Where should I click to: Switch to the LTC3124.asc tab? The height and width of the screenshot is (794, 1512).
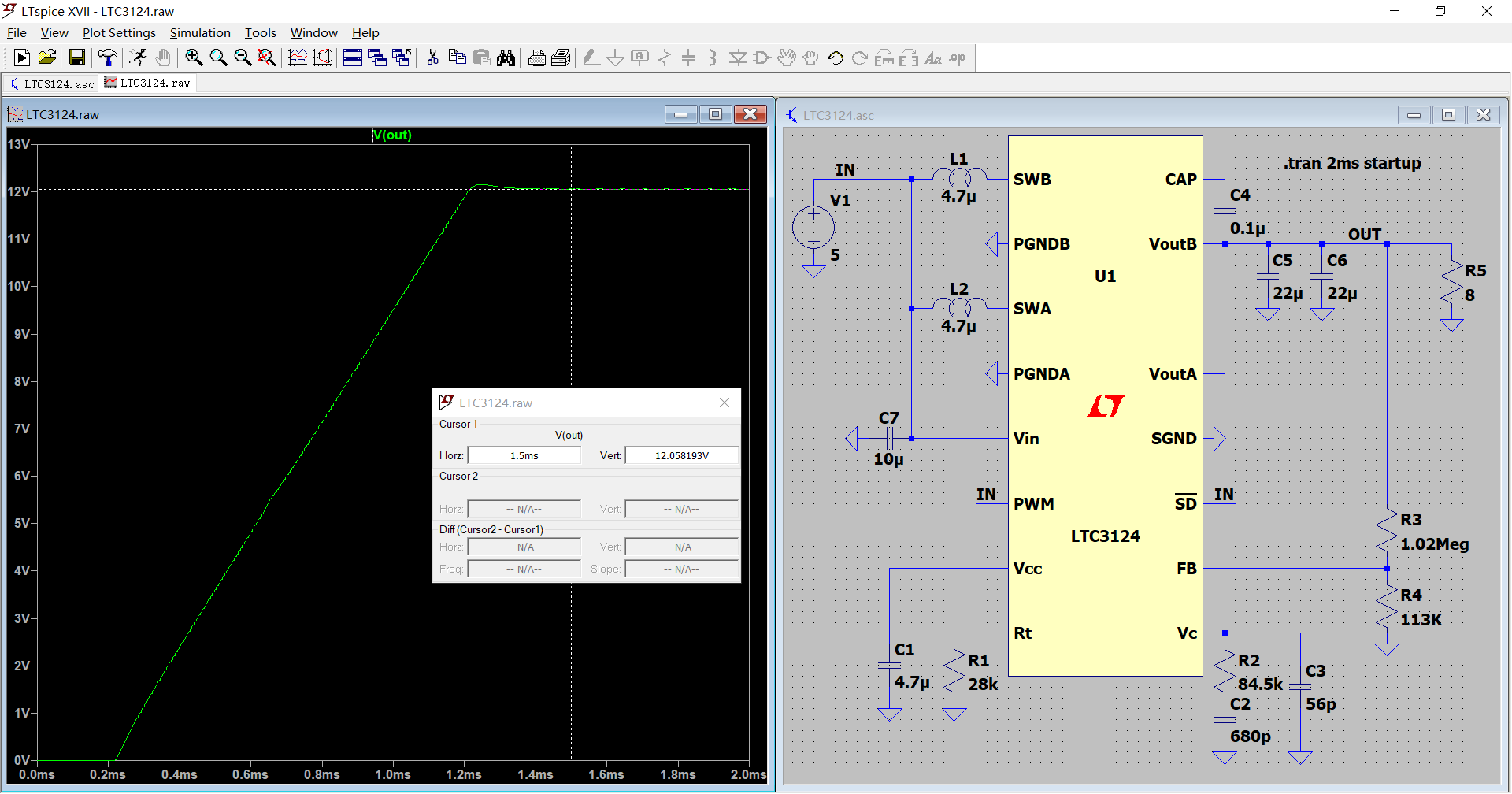[51, 83]
